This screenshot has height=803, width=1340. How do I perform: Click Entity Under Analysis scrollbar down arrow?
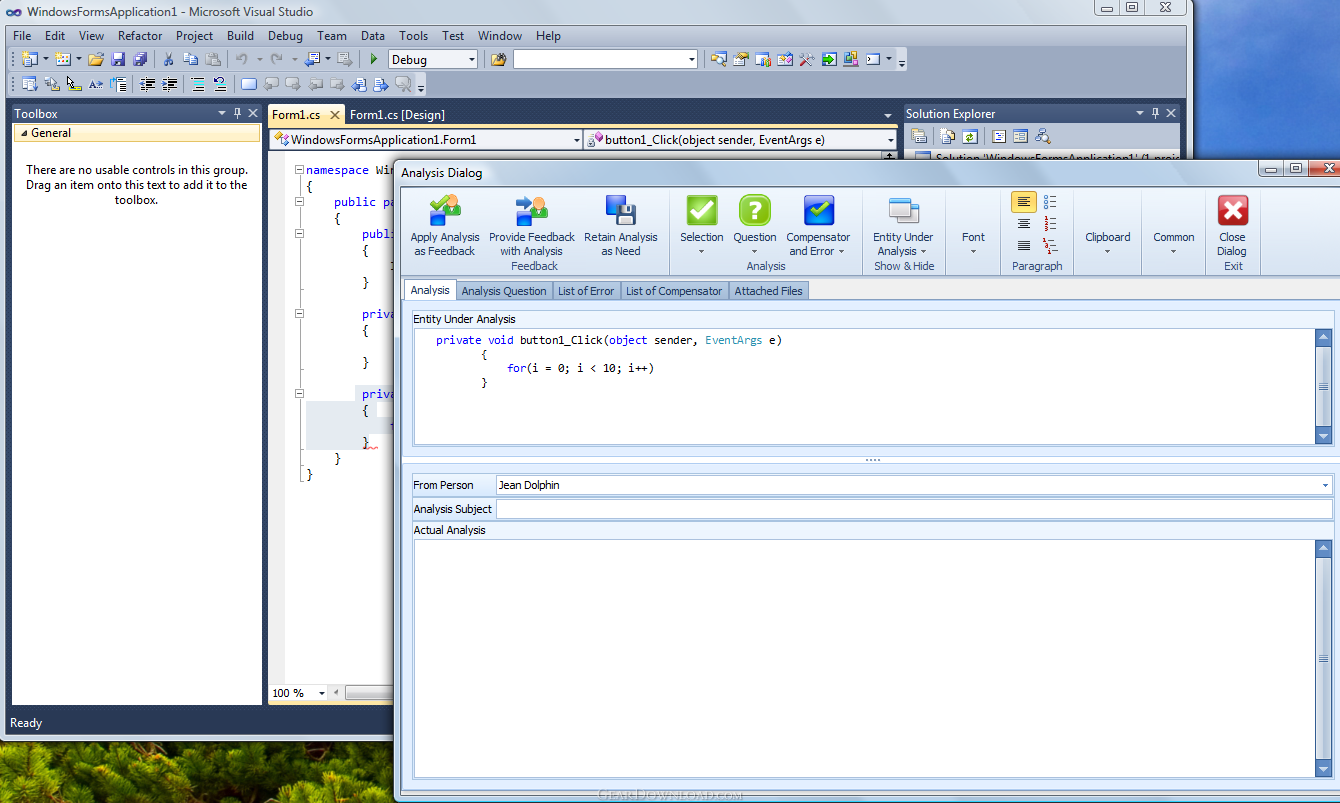click(1324, 435)
